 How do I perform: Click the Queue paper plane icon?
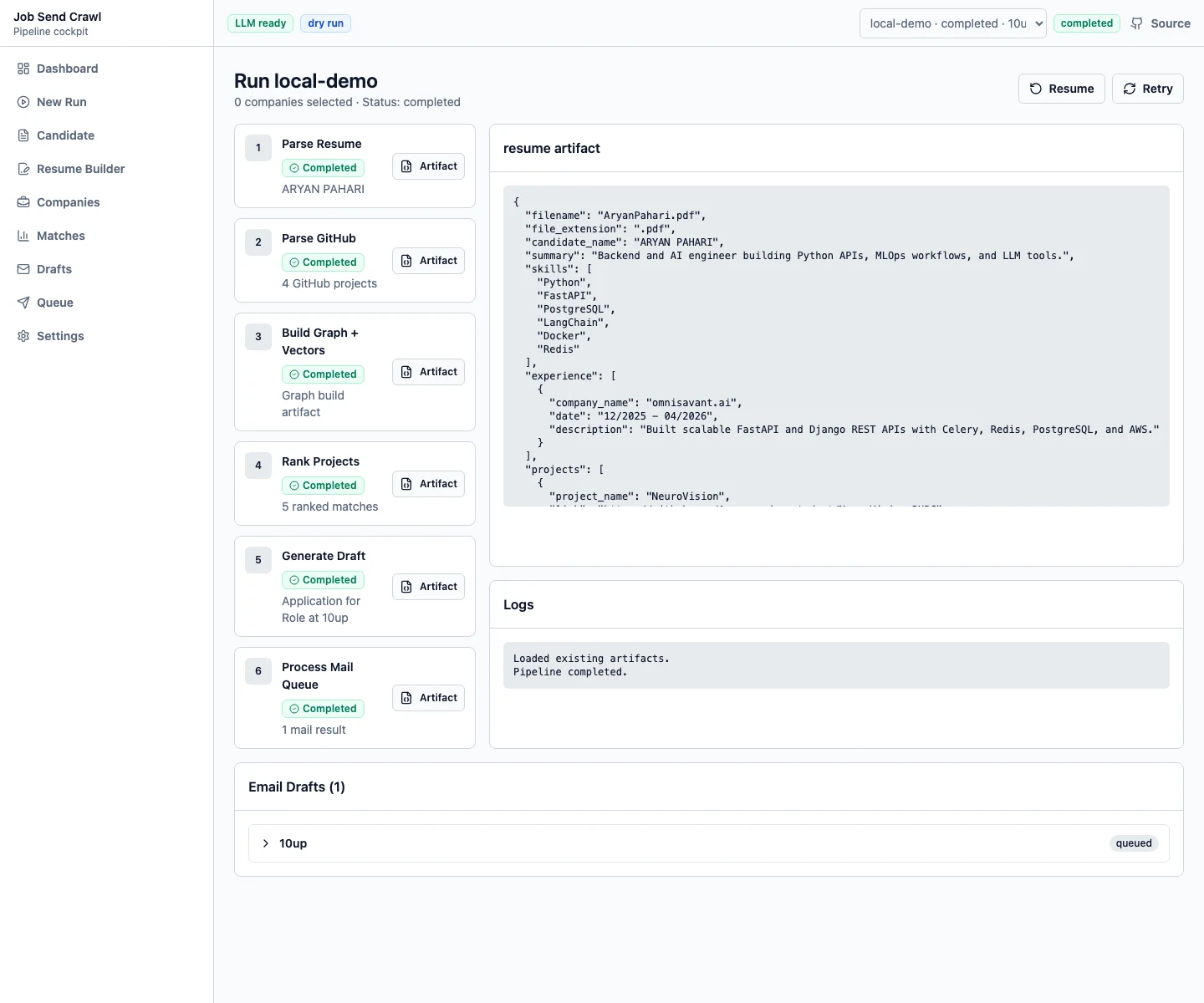(x=23, y=303)
